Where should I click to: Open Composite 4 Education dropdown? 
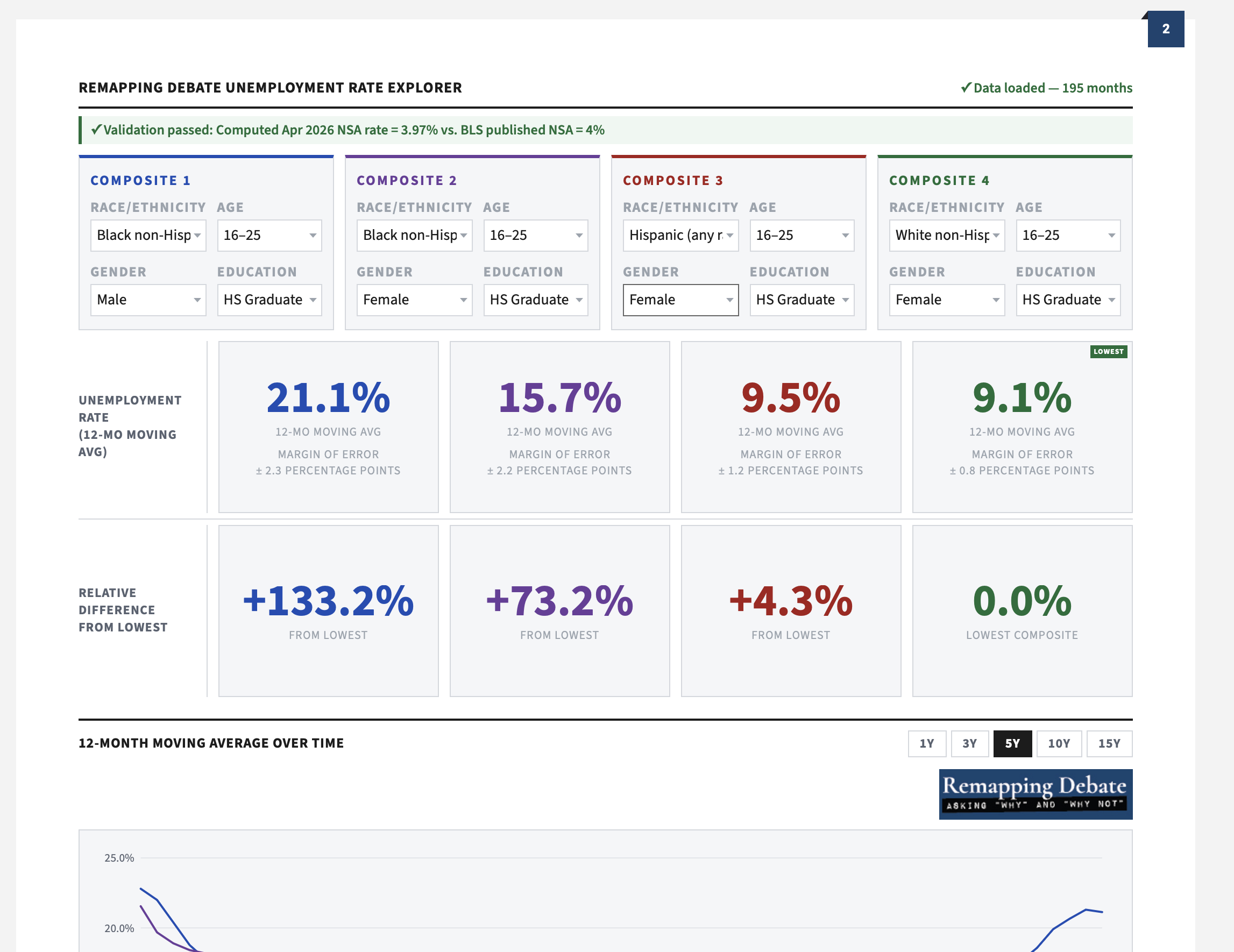(x=1068, y=300)
